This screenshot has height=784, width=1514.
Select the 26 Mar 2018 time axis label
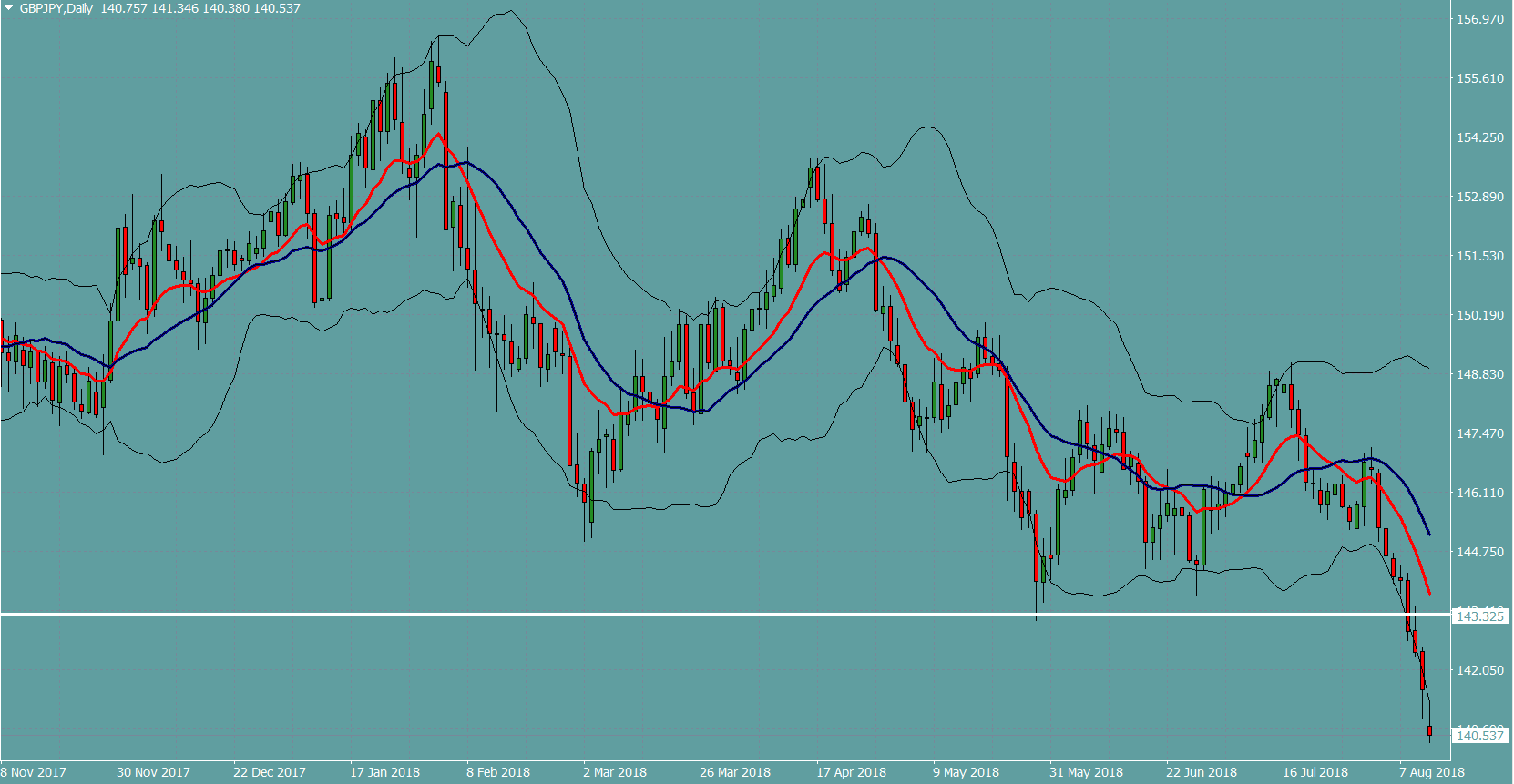coord(735,772)
